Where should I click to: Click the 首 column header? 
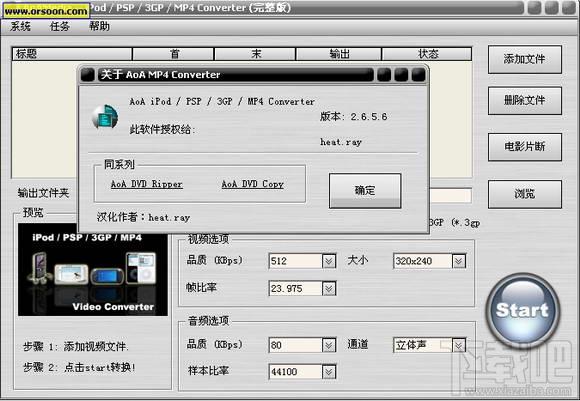(x=173, y=54)
